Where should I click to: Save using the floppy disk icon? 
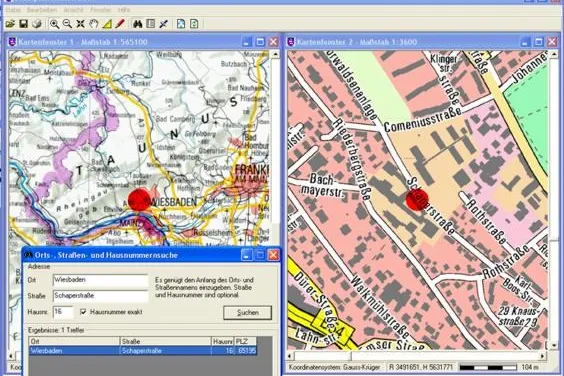tap(23, 24)
